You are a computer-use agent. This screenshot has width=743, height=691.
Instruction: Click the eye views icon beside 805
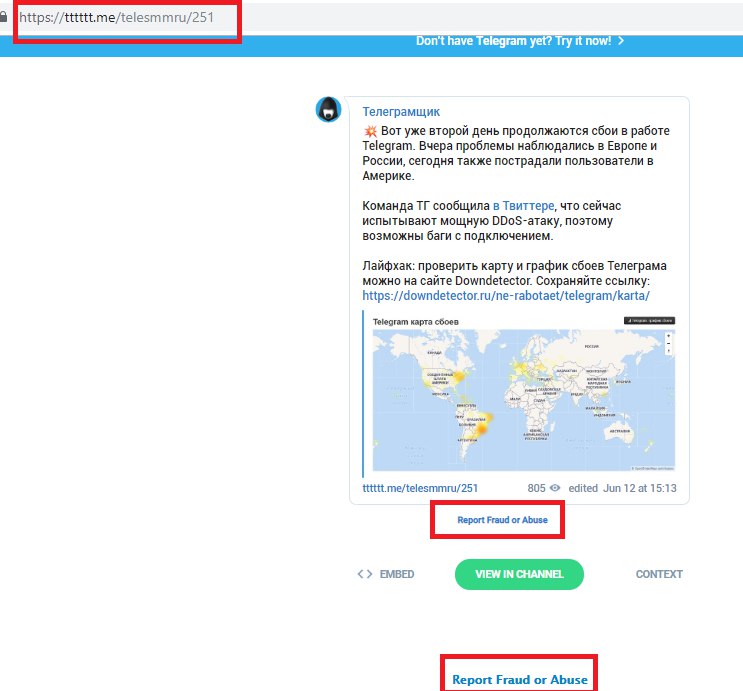(555, 488)
